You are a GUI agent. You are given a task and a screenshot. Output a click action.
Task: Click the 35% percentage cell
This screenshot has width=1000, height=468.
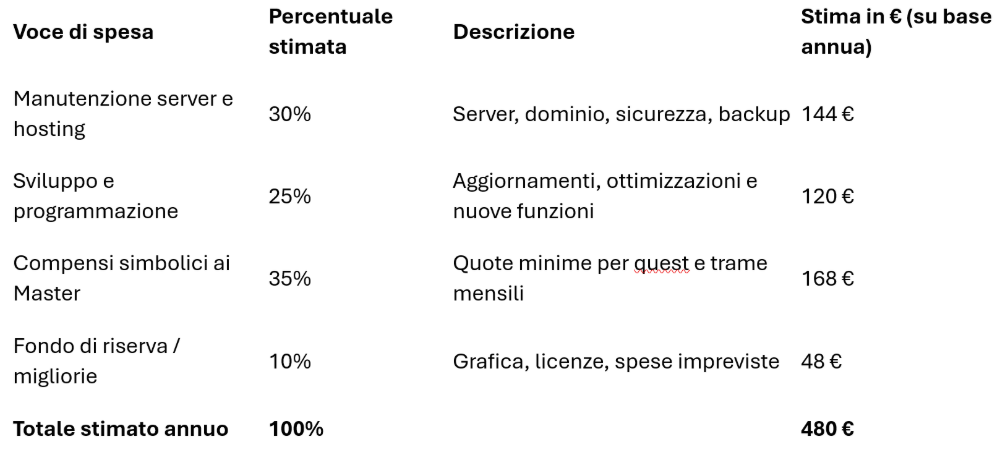coord(290,279)
